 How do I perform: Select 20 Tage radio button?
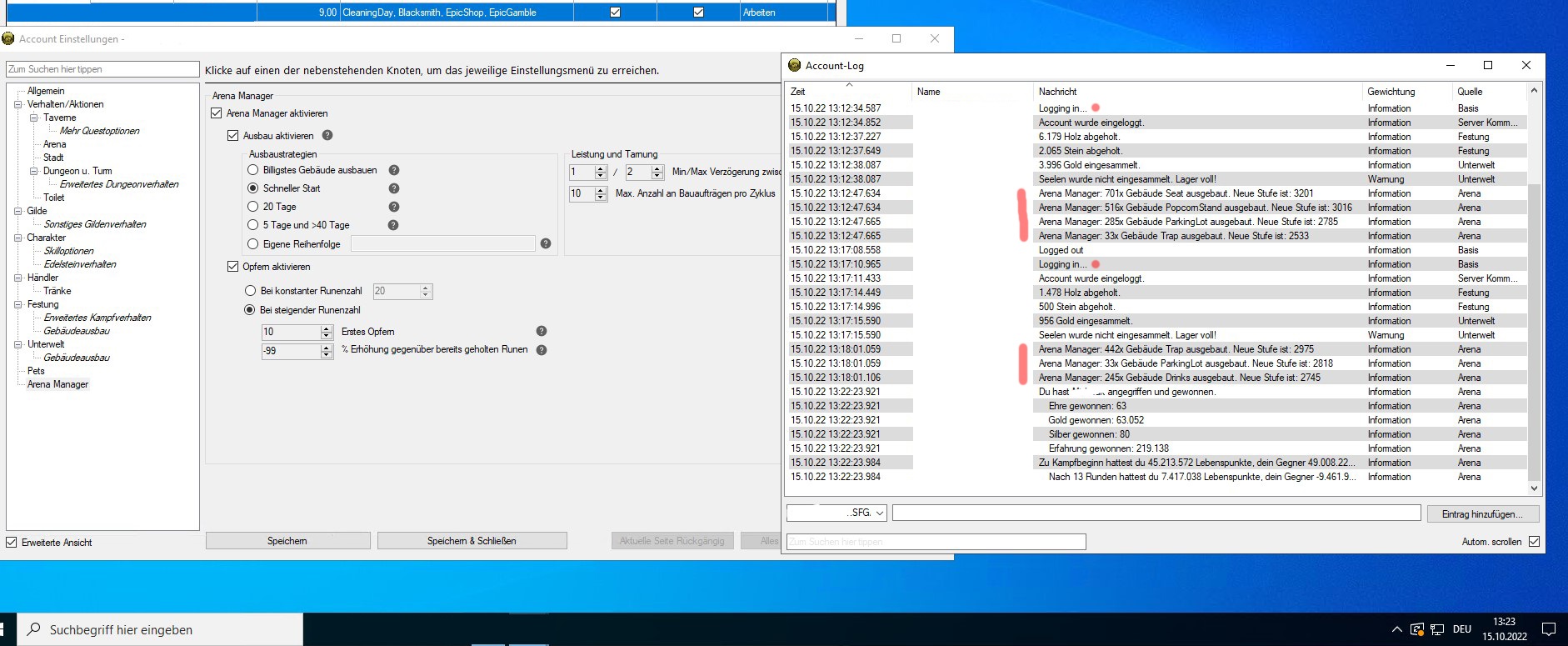coord(253,207)
